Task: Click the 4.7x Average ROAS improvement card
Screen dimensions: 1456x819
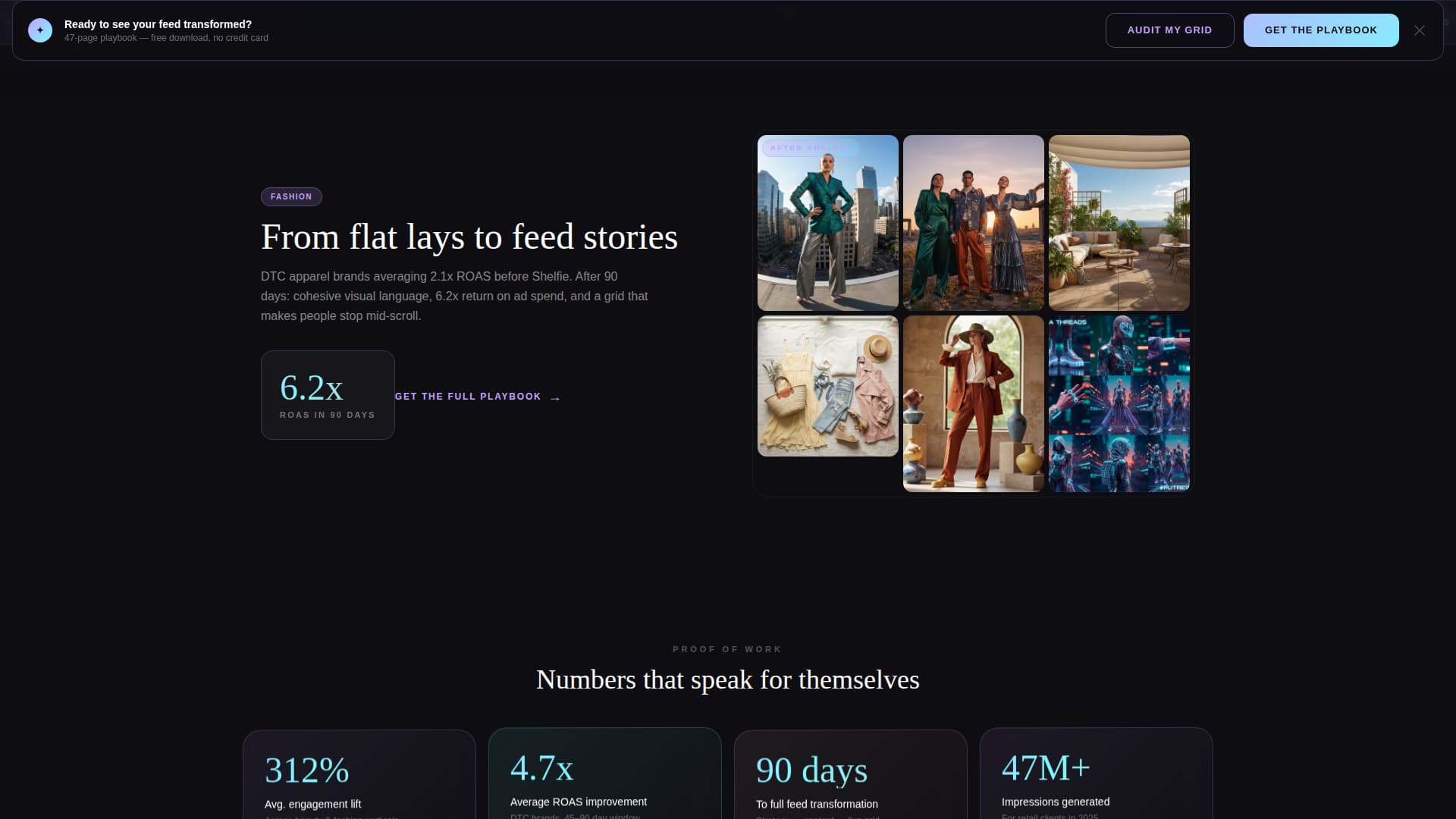Action: pos(605,773)
